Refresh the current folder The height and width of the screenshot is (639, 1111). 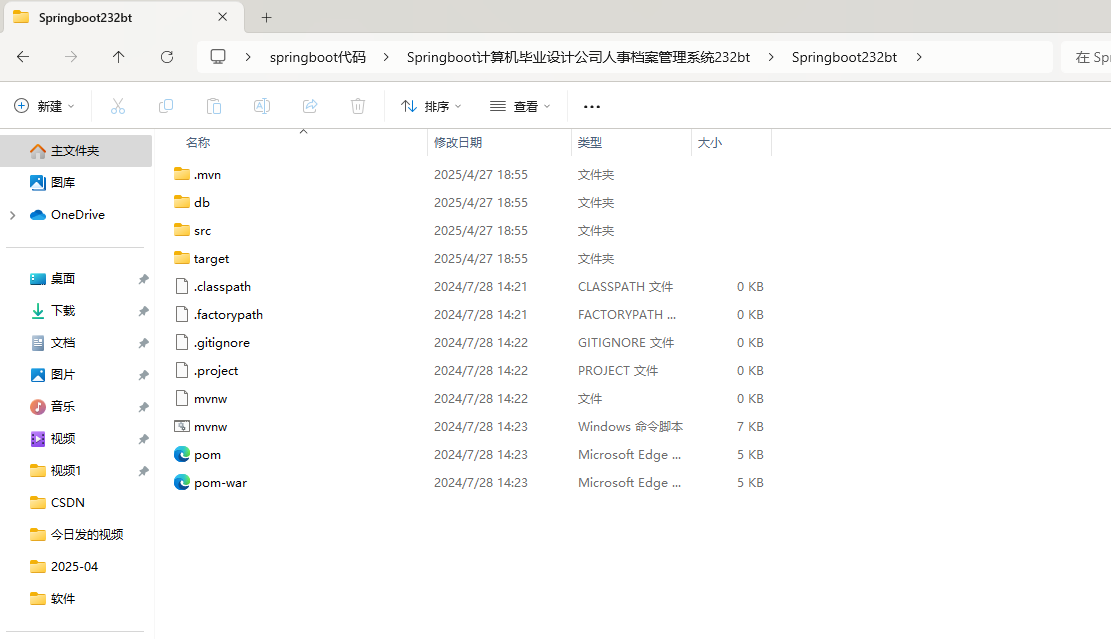(x=167, y=57)
